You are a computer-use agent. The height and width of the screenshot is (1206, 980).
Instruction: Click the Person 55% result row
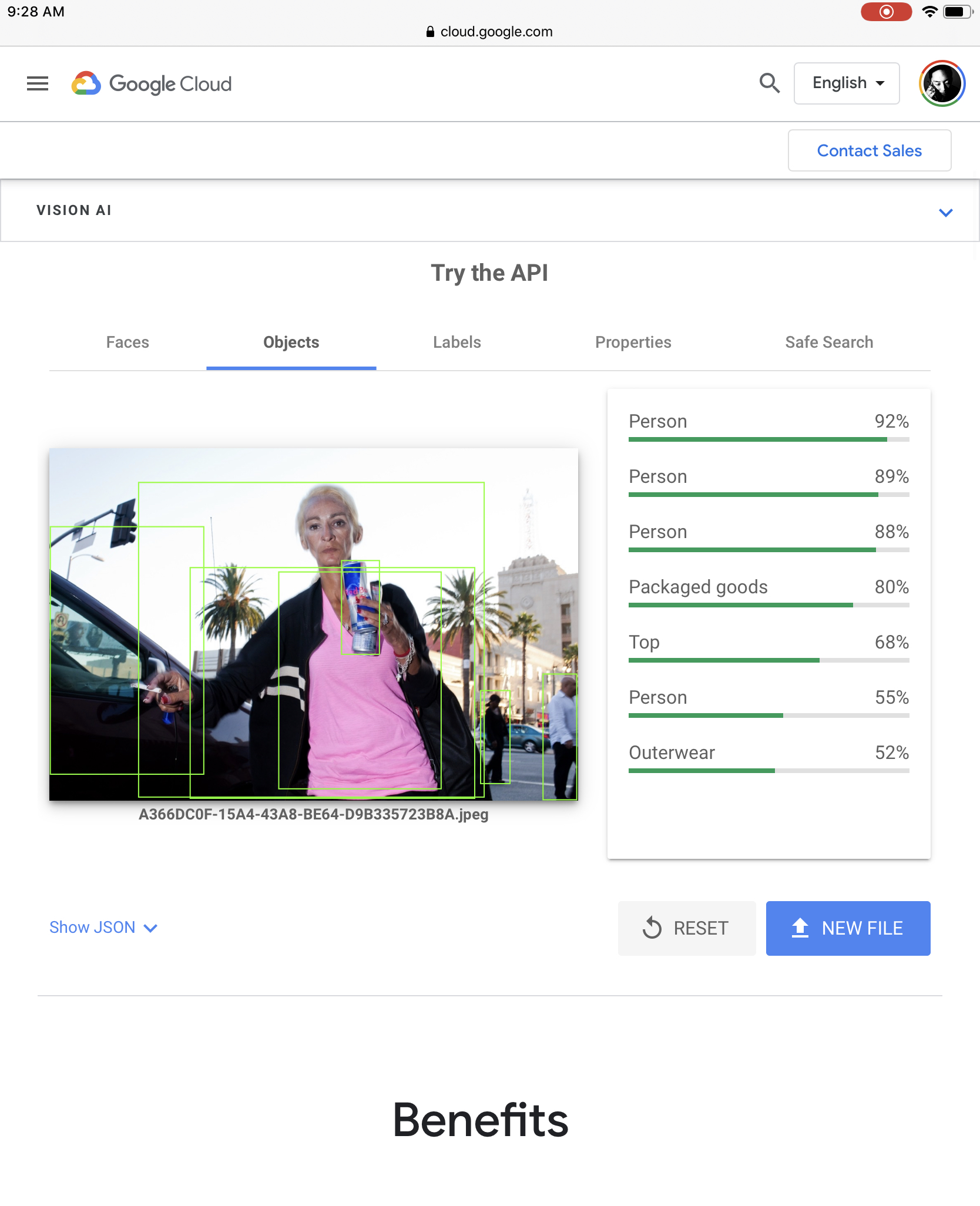point(768,703)
